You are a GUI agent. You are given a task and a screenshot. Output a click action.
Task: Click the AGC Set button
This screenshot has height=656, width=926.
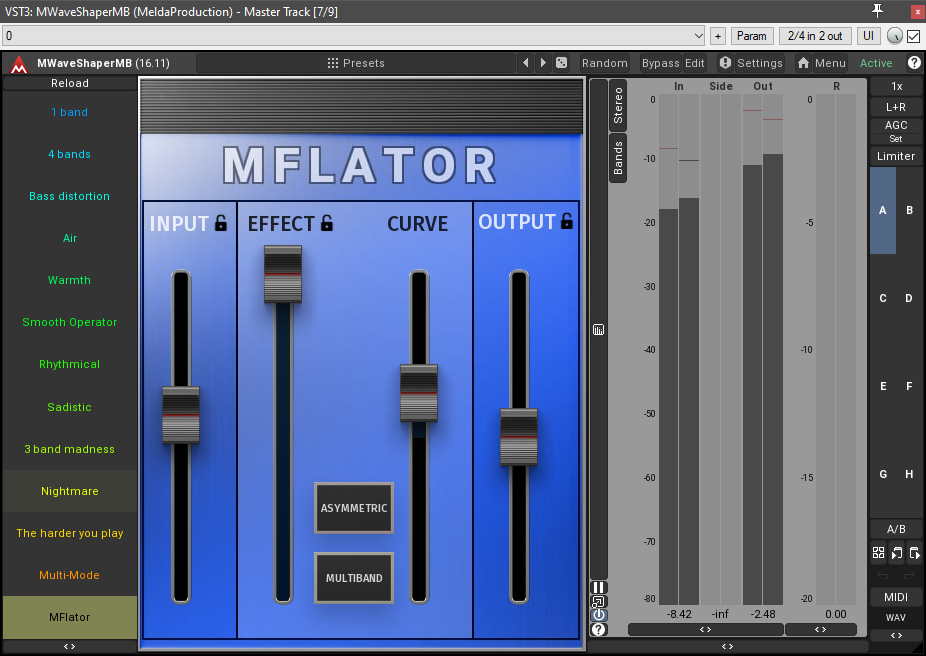click(x=896, y=139)
